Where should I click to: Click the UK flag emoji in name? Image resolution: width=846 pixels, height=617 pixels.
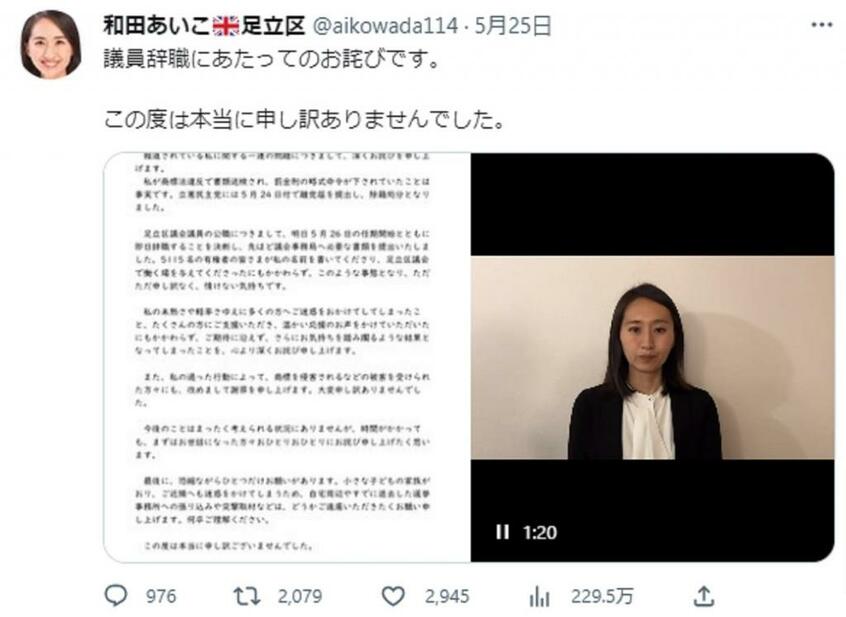click(226, 26)
